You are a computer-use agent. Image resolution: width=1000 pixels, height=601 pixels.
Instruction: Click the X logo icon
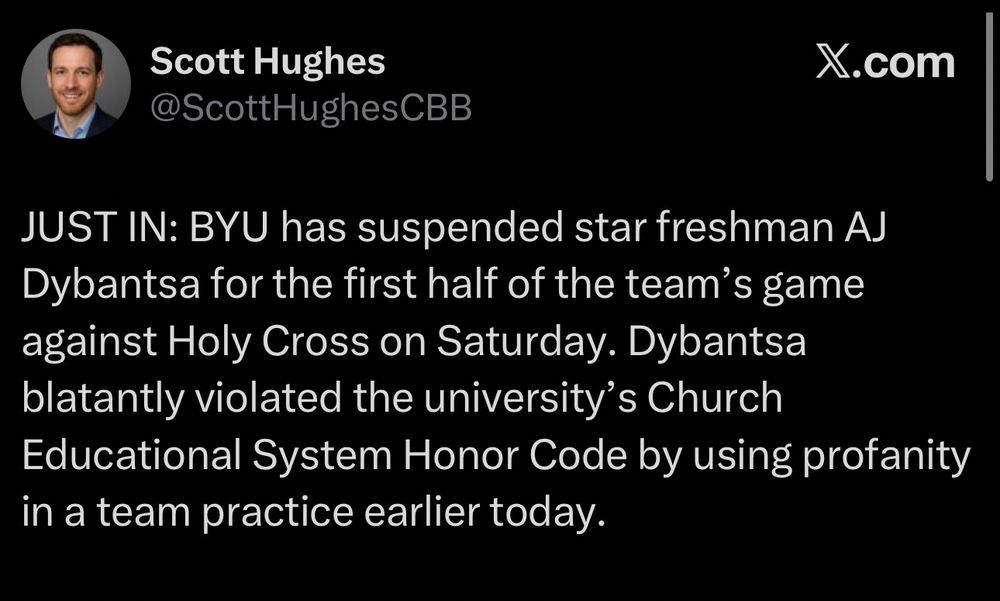tap(836, 63)
